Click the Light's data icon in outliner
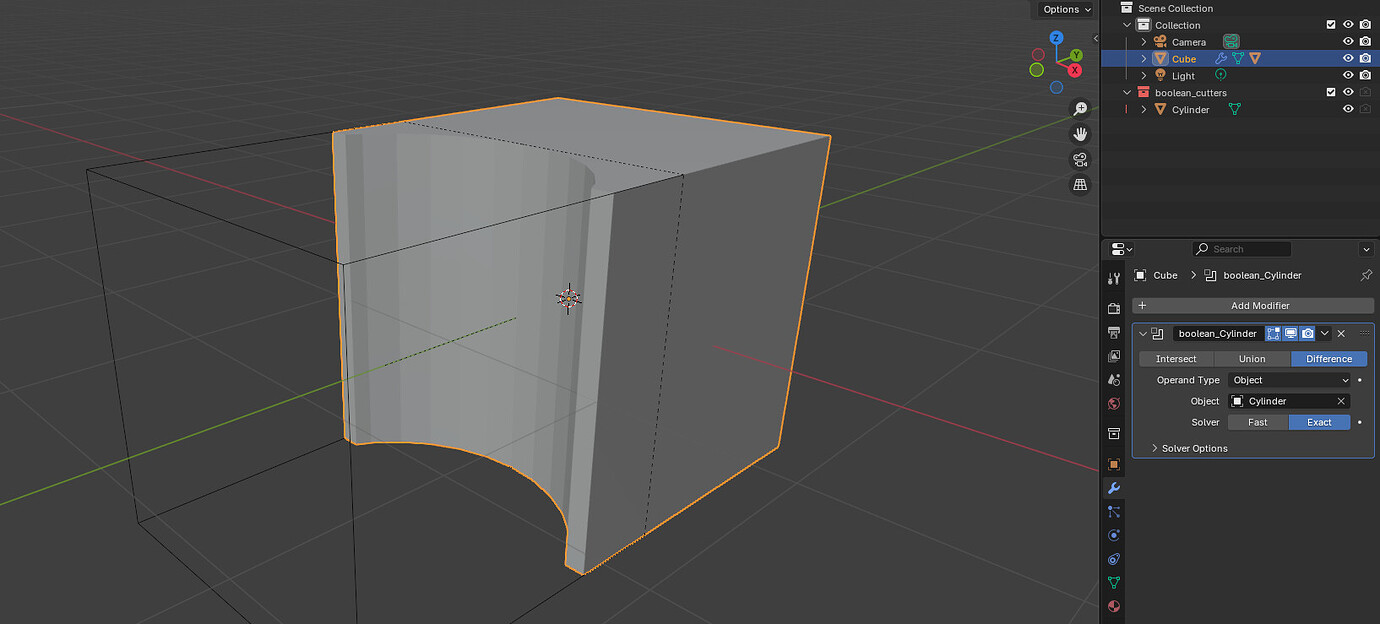The width and height of the screenshot is (1380, 624). tap(1220, 75)
